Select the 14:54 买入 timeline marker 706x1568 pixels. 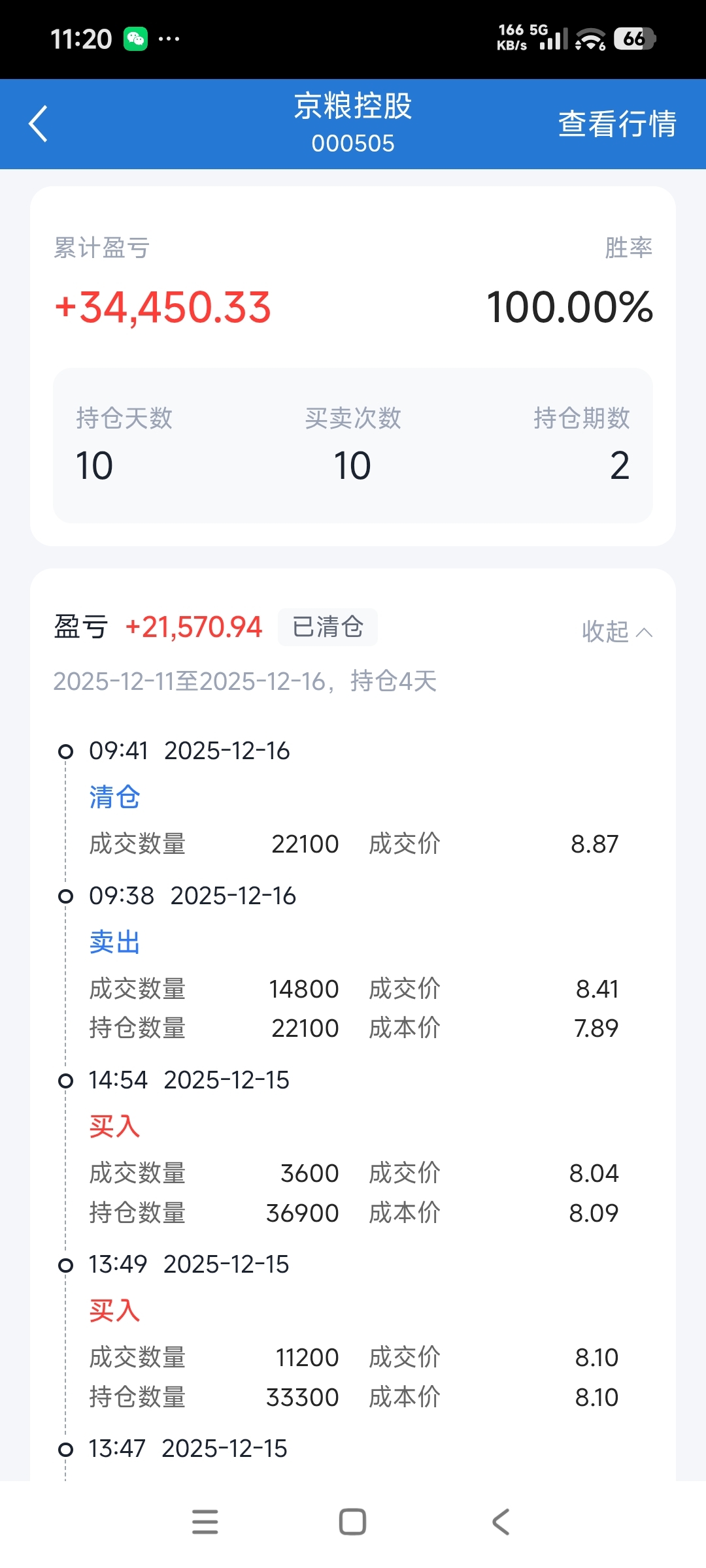point(65,1081)
